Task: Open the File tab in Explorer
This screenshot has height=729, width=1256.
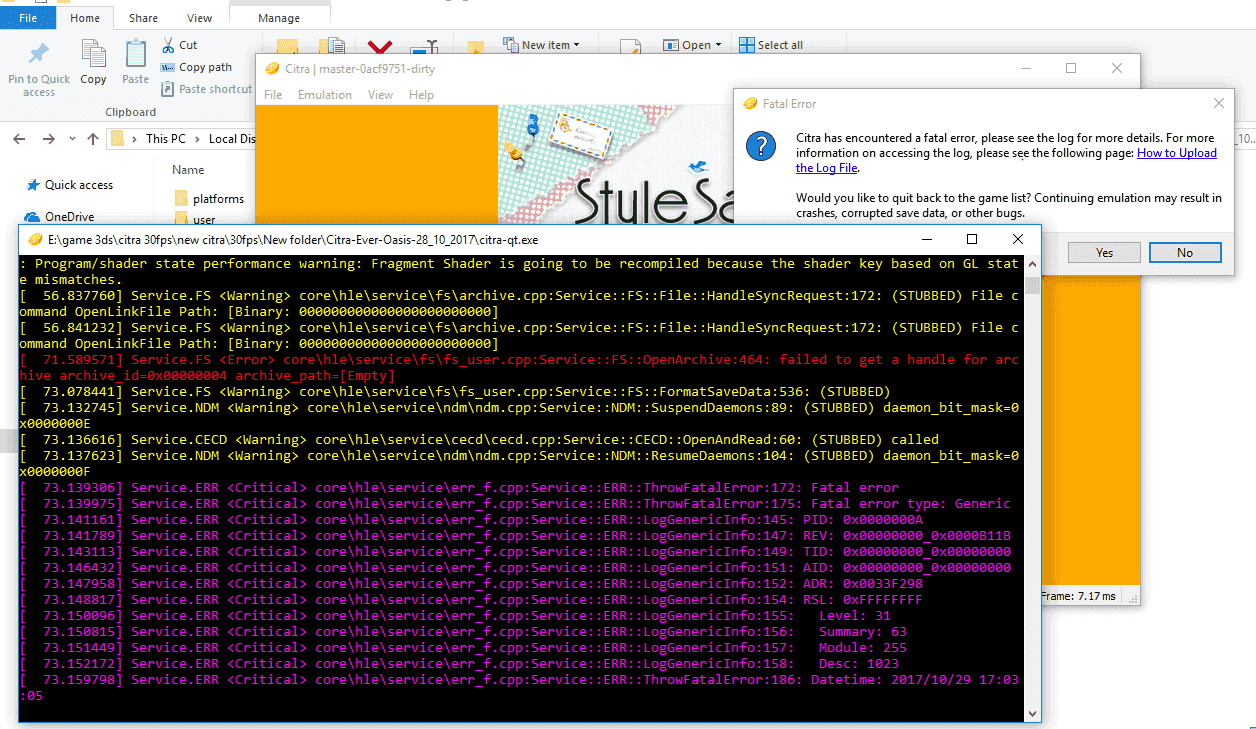Action: click(x=28, y=17)
